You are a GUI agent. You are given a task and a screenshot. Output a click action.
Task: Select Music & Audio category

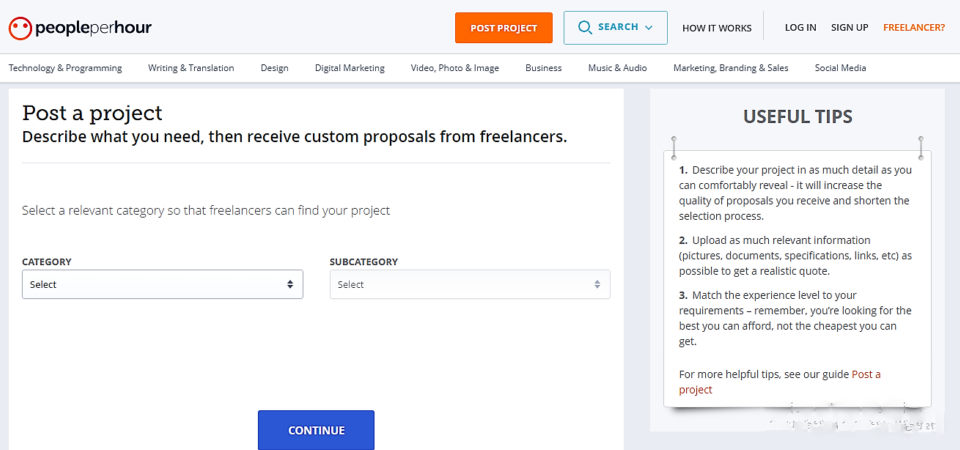tap(617, 68)
